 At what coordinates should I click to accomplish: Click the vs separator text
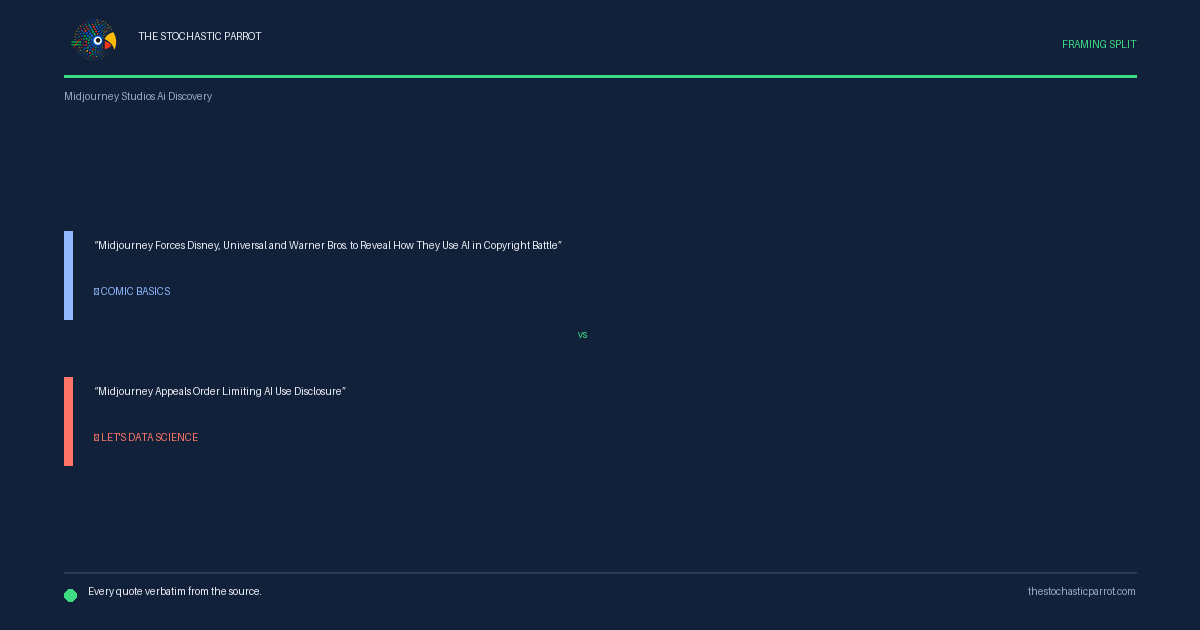583,335
